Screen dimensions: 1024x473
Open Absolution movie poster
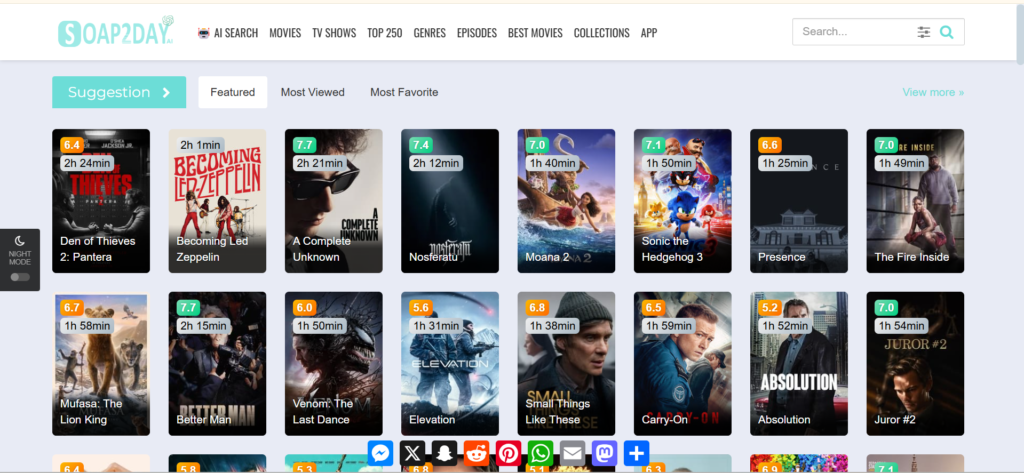point(799,363)
